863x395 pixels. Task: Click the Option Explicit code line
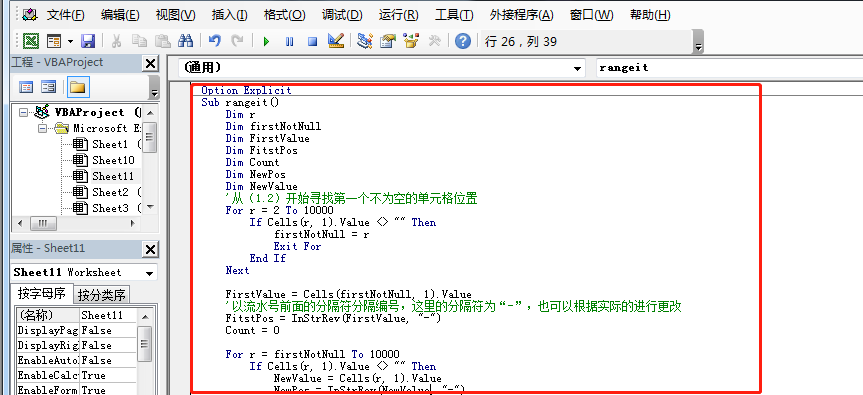coord(246,91)
